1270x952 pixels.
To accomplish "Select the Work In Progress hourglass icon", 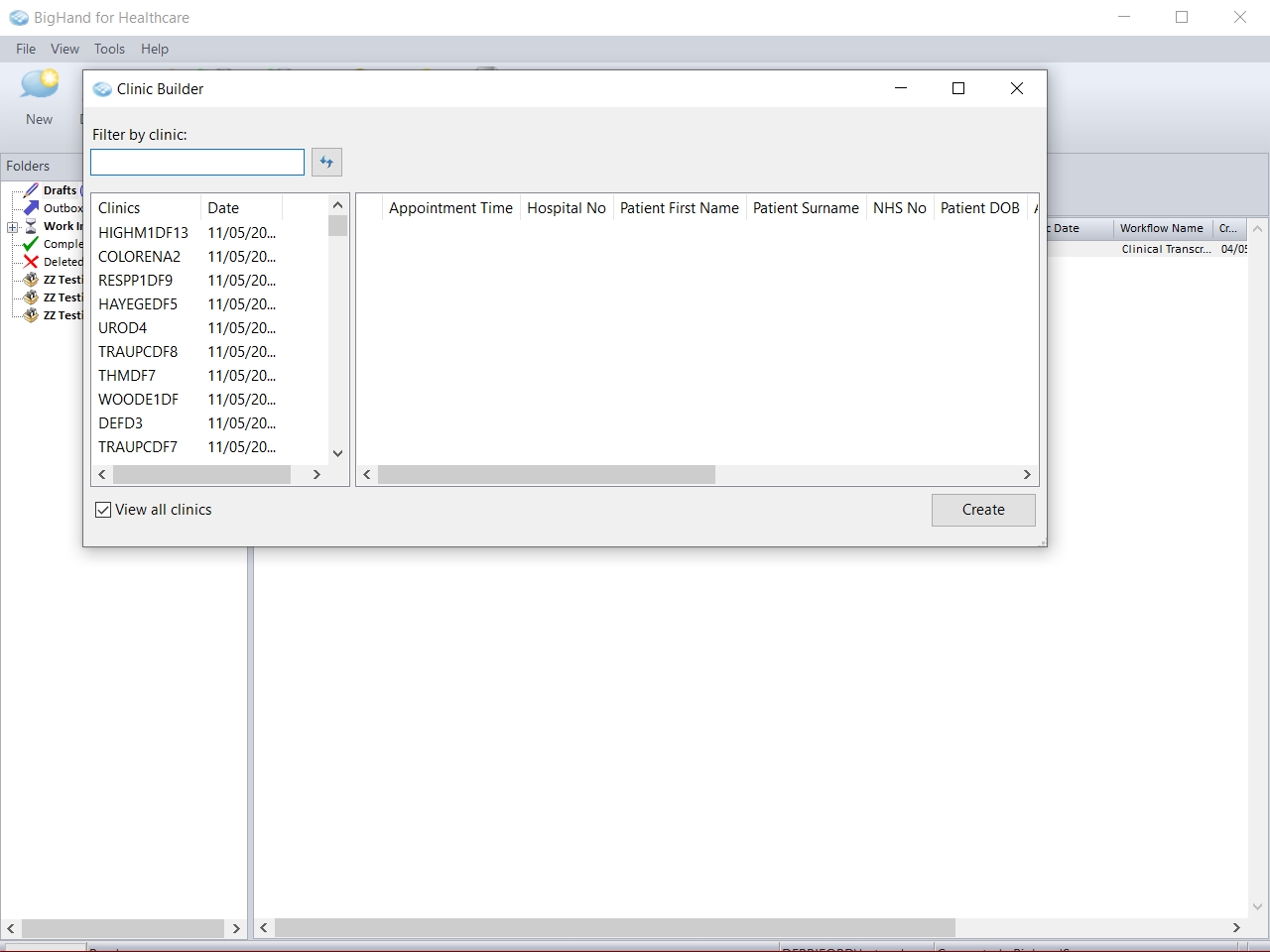I will [32, 226].
